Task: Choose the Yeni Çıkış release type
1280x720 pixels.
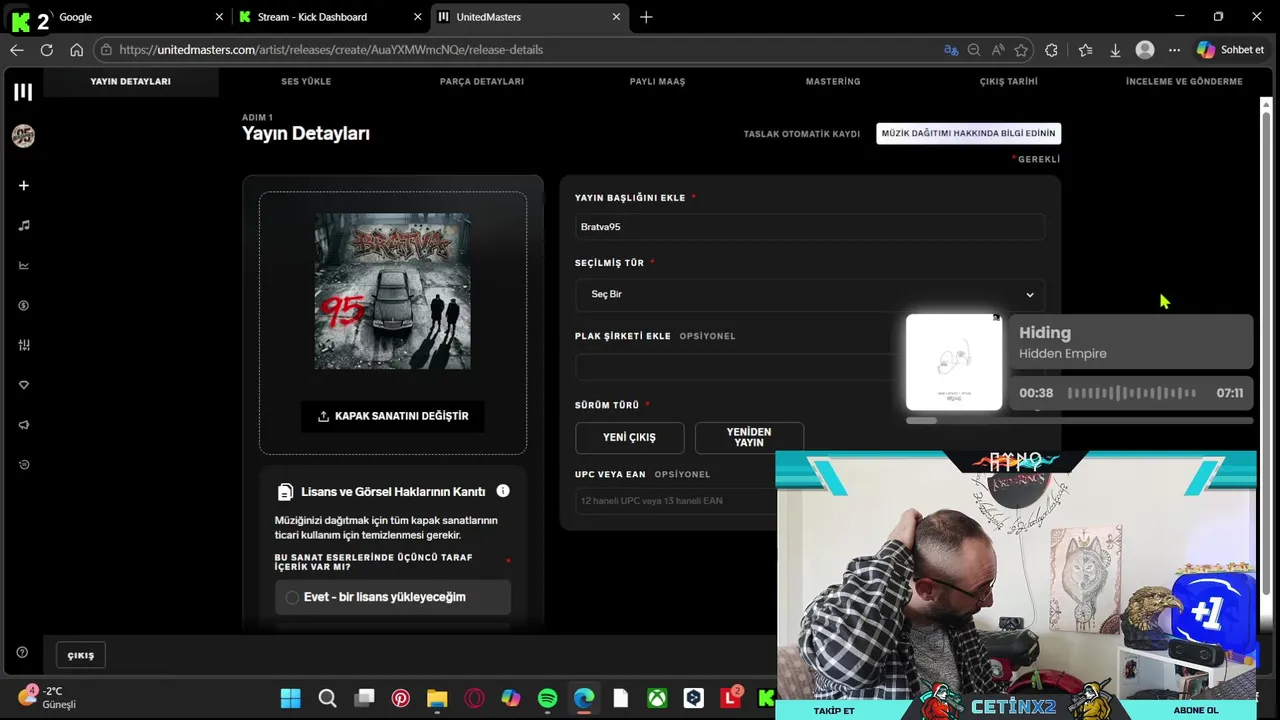Action: (x=629, y=437)
